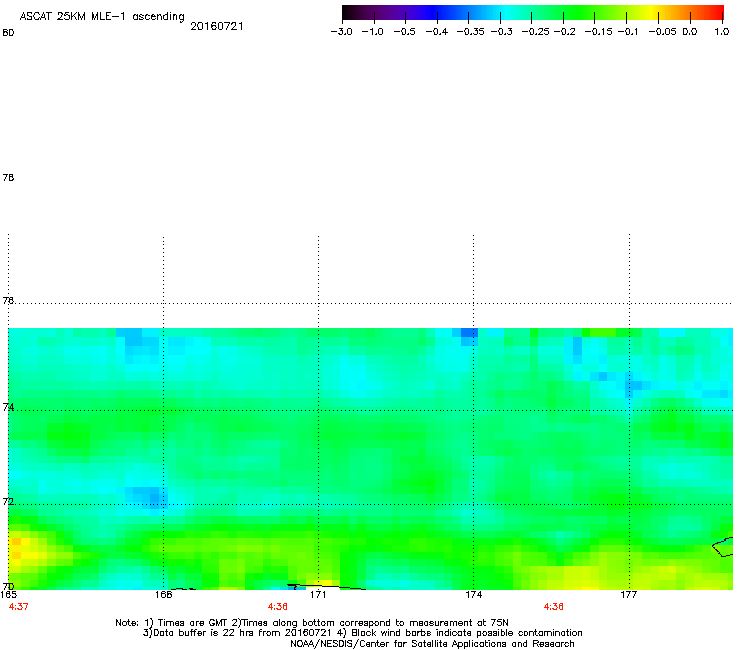
Task: Click the '-1.0' colorbar label
Action: pos(372,32)
